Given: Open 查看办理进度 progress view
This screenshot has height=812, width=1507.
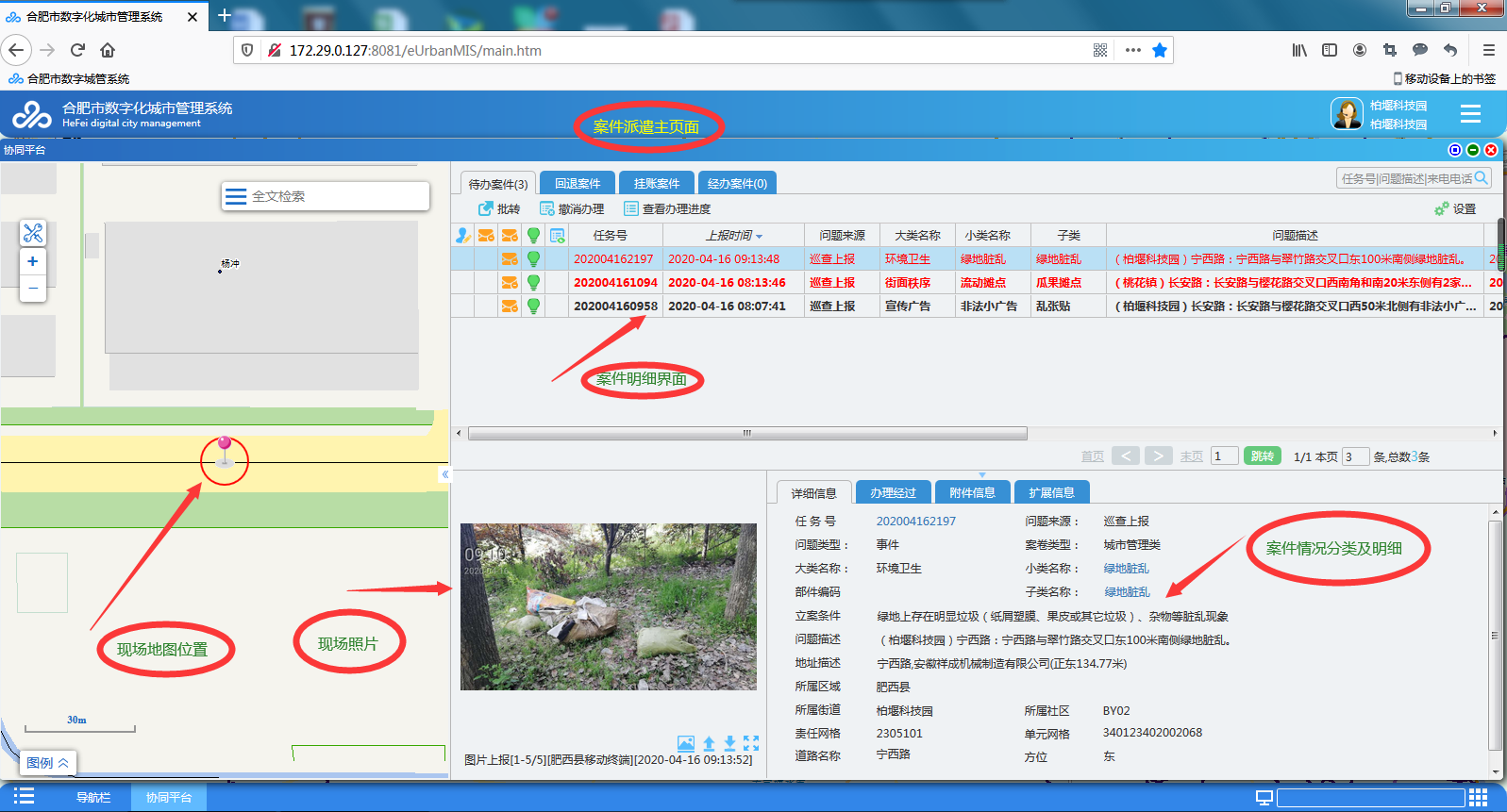Looking at the screenshot, I should click(667, 208).
